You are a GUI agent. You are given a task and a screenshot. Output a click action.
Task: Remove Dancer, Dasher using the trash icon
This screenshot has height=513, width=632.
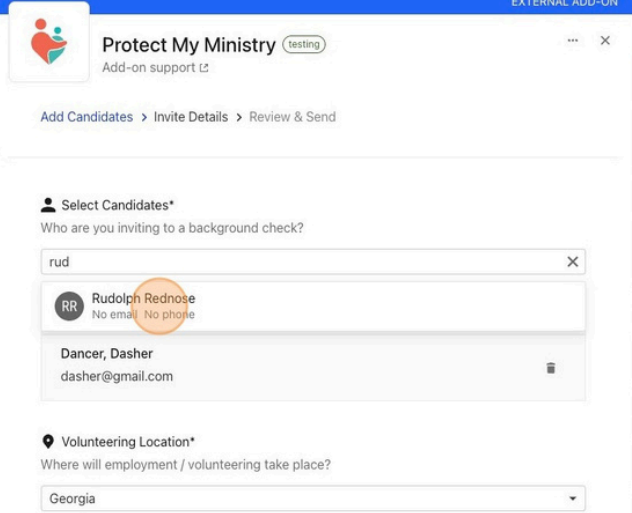551,368
